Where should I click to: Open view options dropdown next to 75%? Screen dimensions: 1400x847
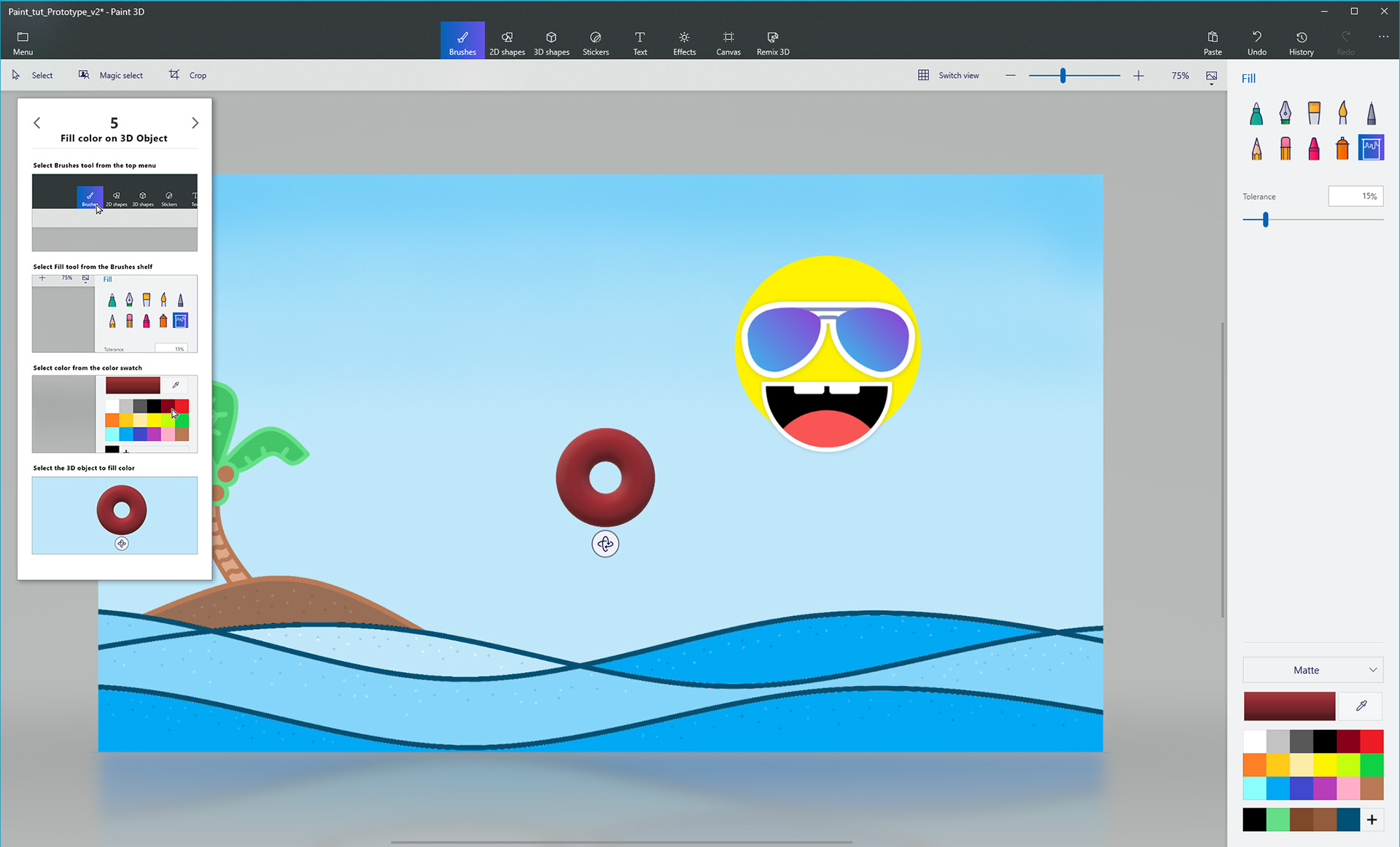coord(1211,77)
